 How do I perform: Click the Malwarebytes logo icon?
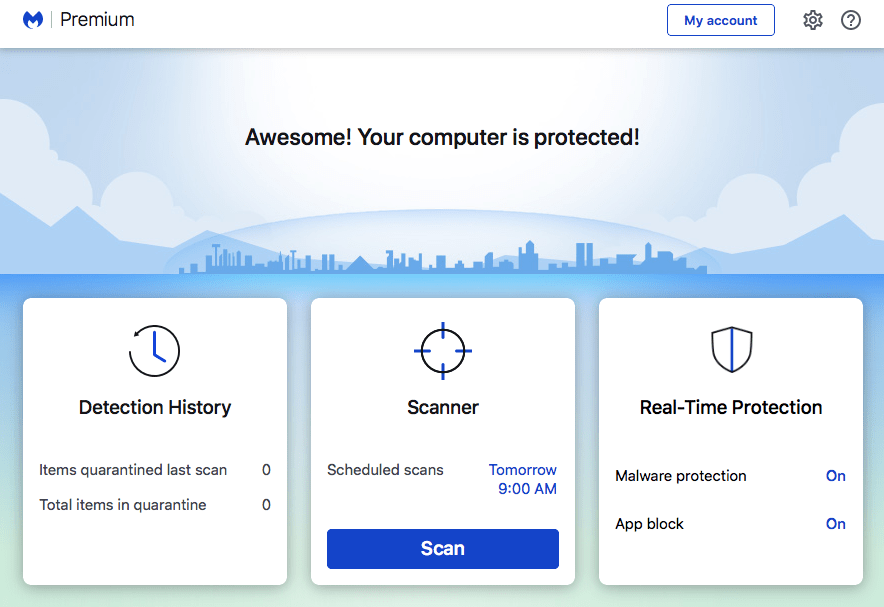pyautogui.click(x=32, y=20)
